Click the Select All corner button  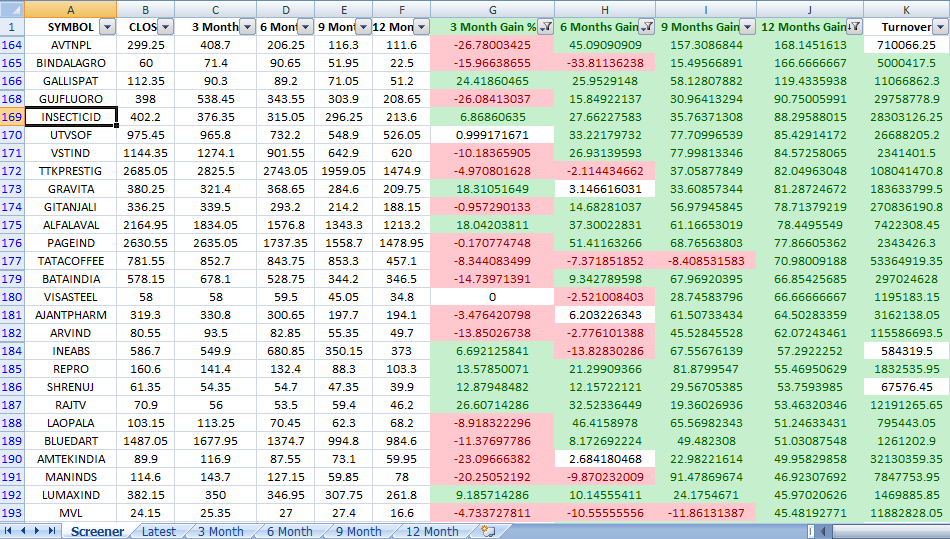click(x=12, y=9)
